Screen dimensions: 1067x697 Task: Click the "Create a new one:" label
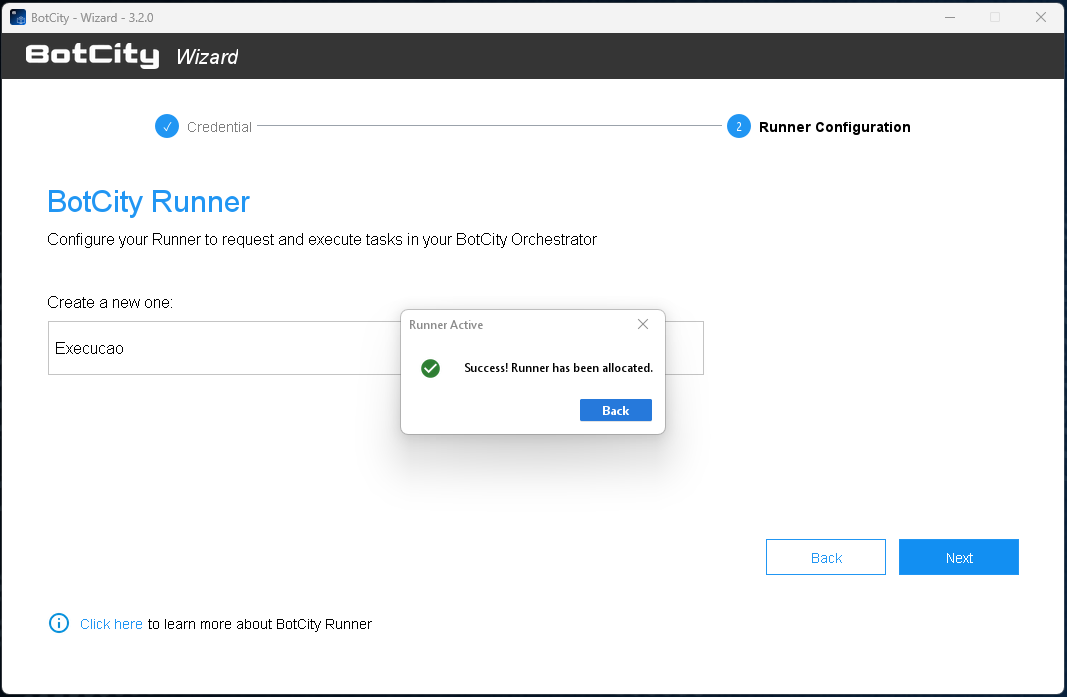pos(110,302)
